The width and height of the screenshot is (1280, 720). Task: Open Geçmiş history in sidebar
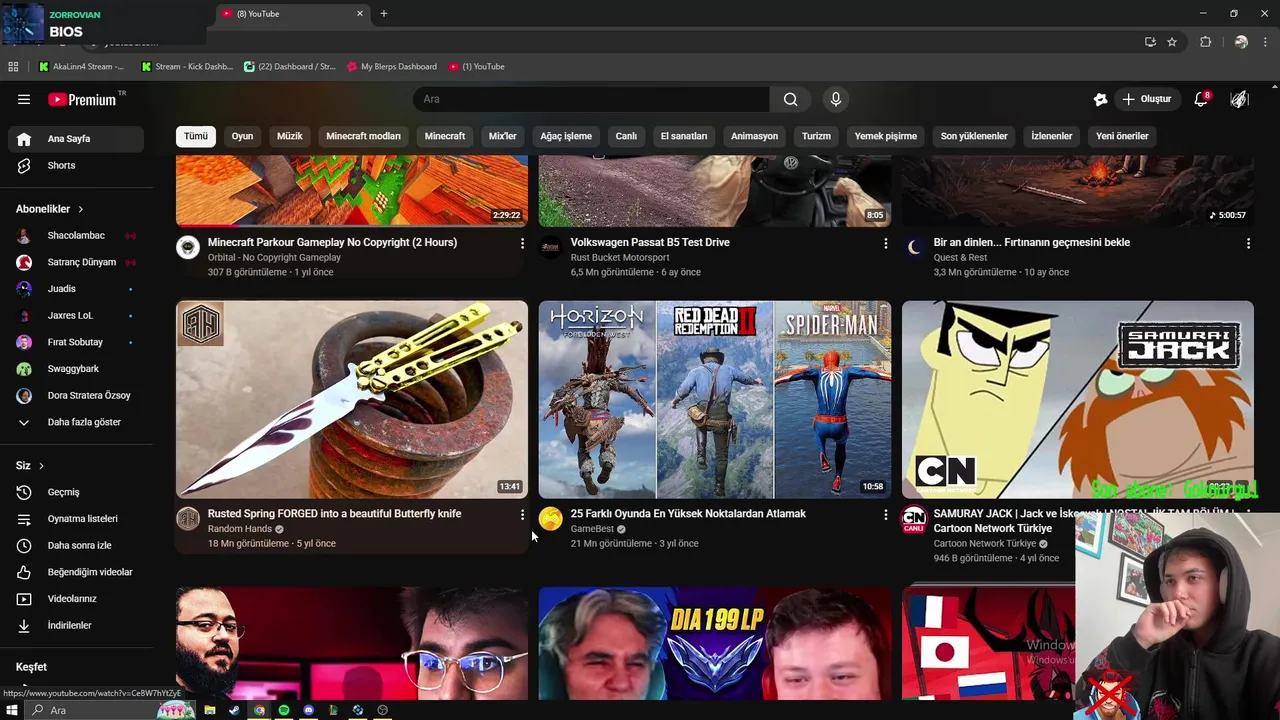pyautogui.click(x=76, y=492)
